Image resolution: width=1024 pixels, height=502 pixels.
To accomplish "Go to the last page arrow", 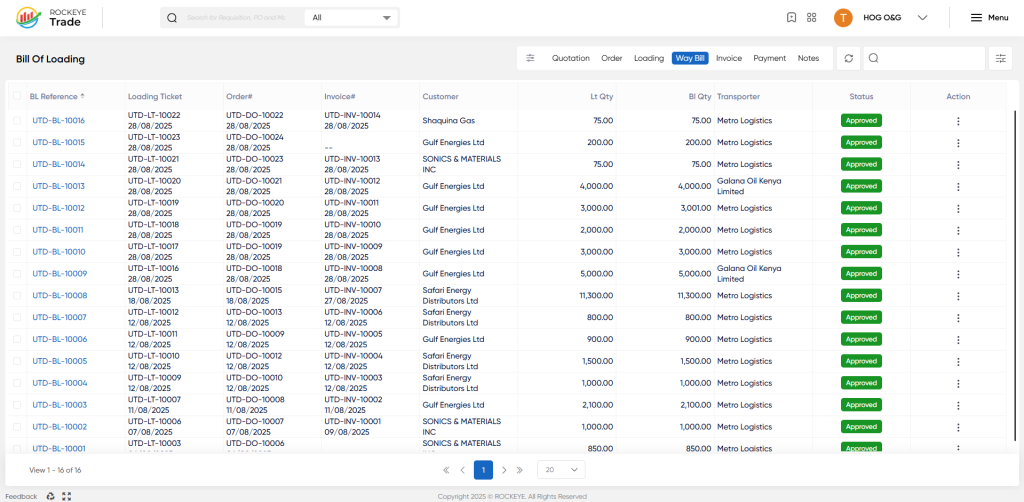I will (520, 470).
